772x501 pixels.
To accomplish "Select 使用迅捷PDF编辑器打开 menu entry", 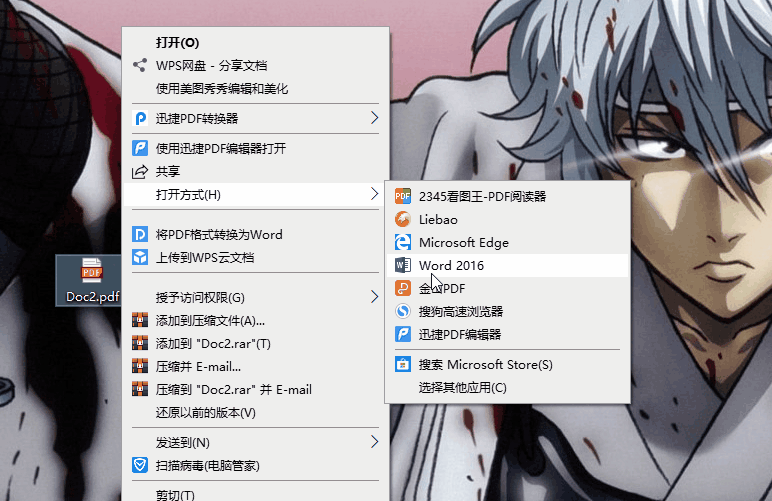I will pos(255,148).
